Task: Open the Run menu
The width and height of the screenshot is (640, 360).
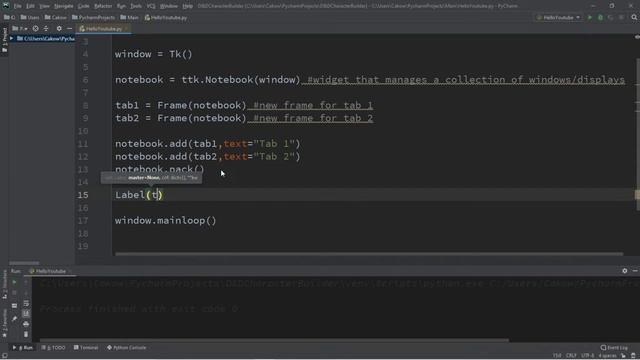Action: [x=121, y=6]
